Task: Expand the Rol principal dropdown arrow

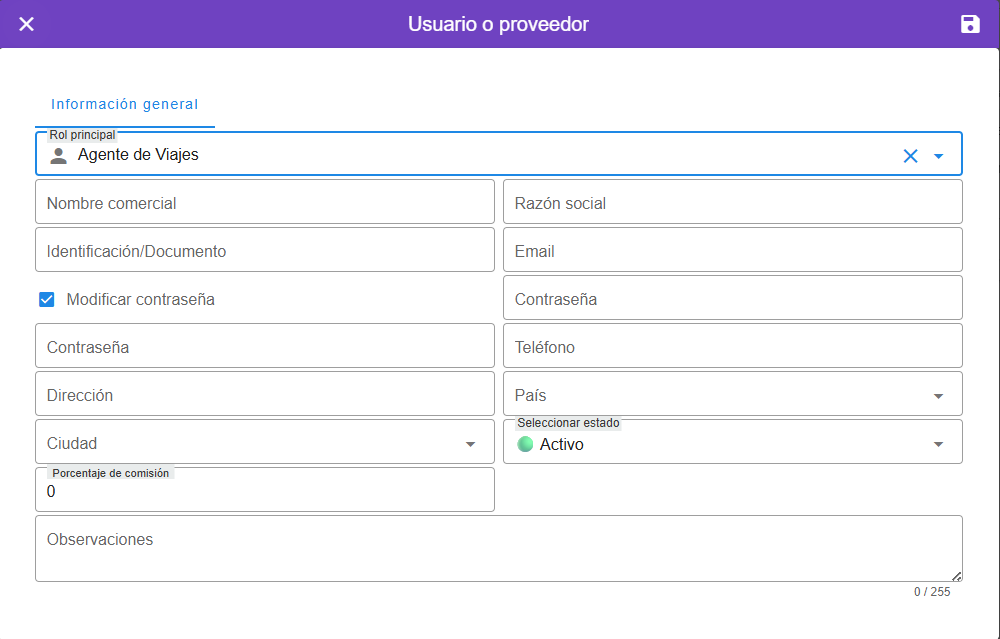Action: (x=938, y=156)
